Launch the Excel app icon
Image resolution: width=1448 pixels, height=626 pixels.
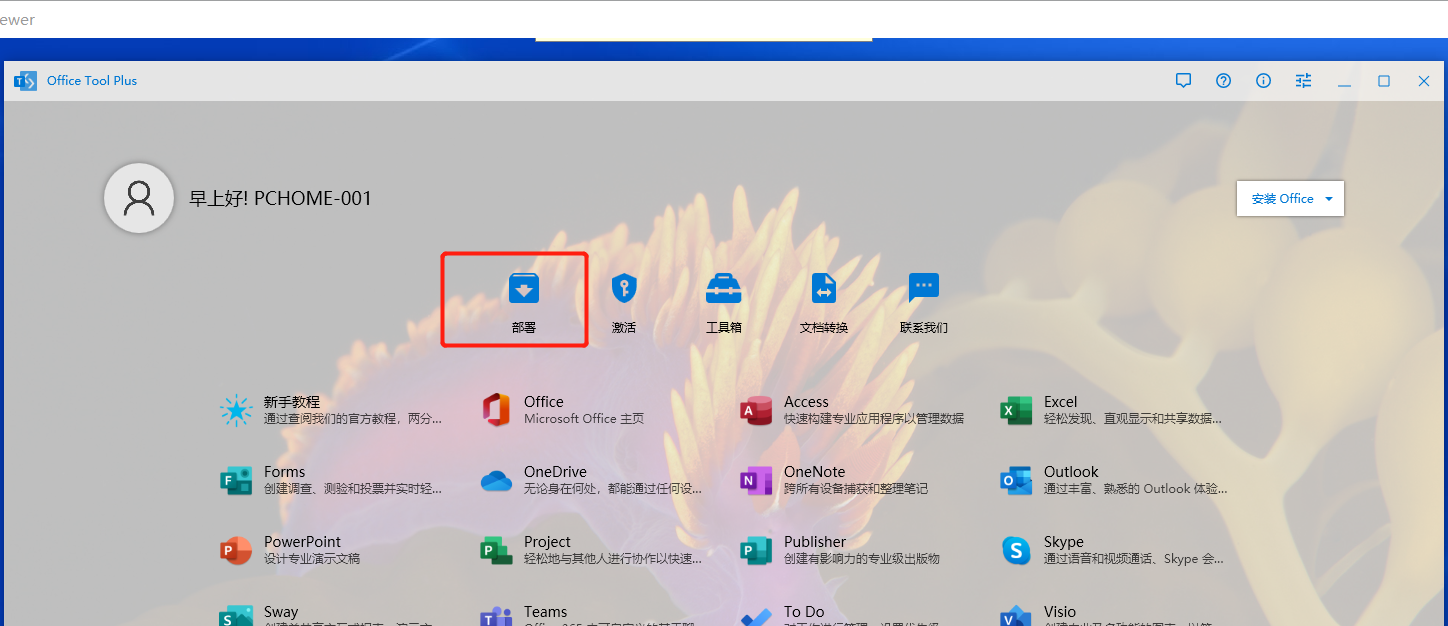click(x=1016, y=410)
